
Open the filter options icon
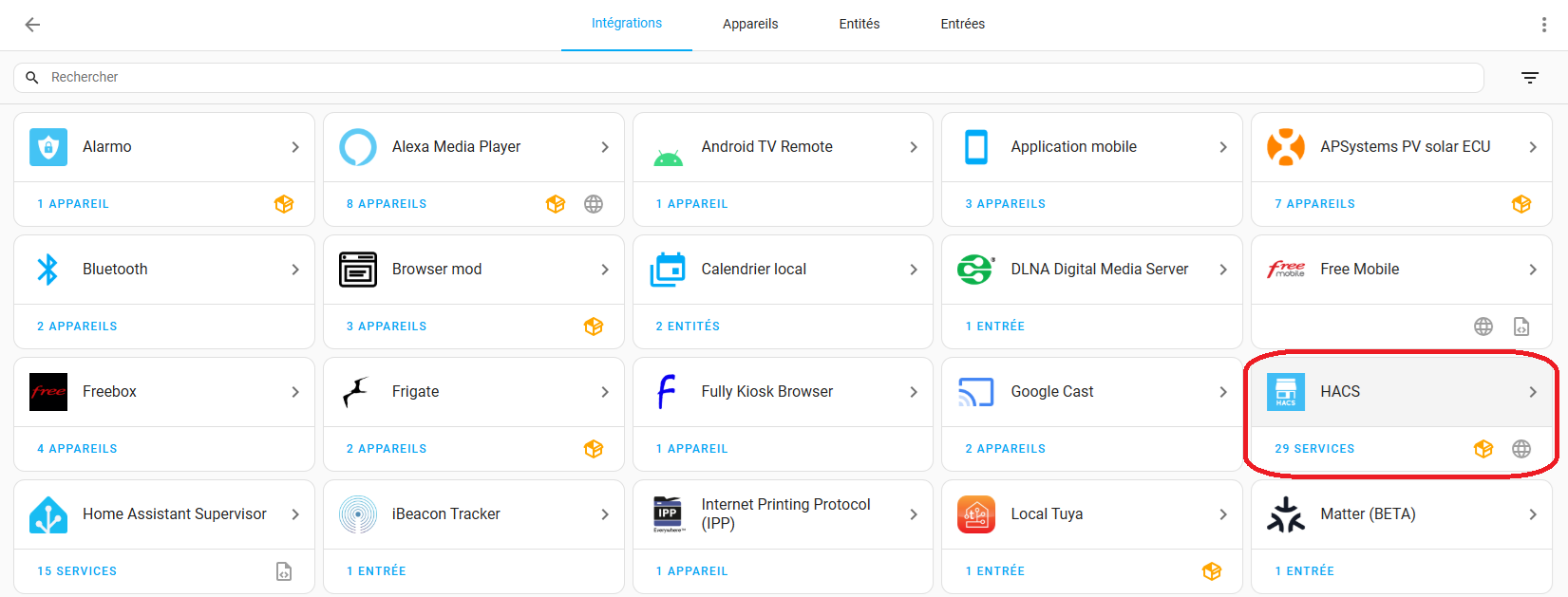pyautogui.click(x=1530, y=78)
